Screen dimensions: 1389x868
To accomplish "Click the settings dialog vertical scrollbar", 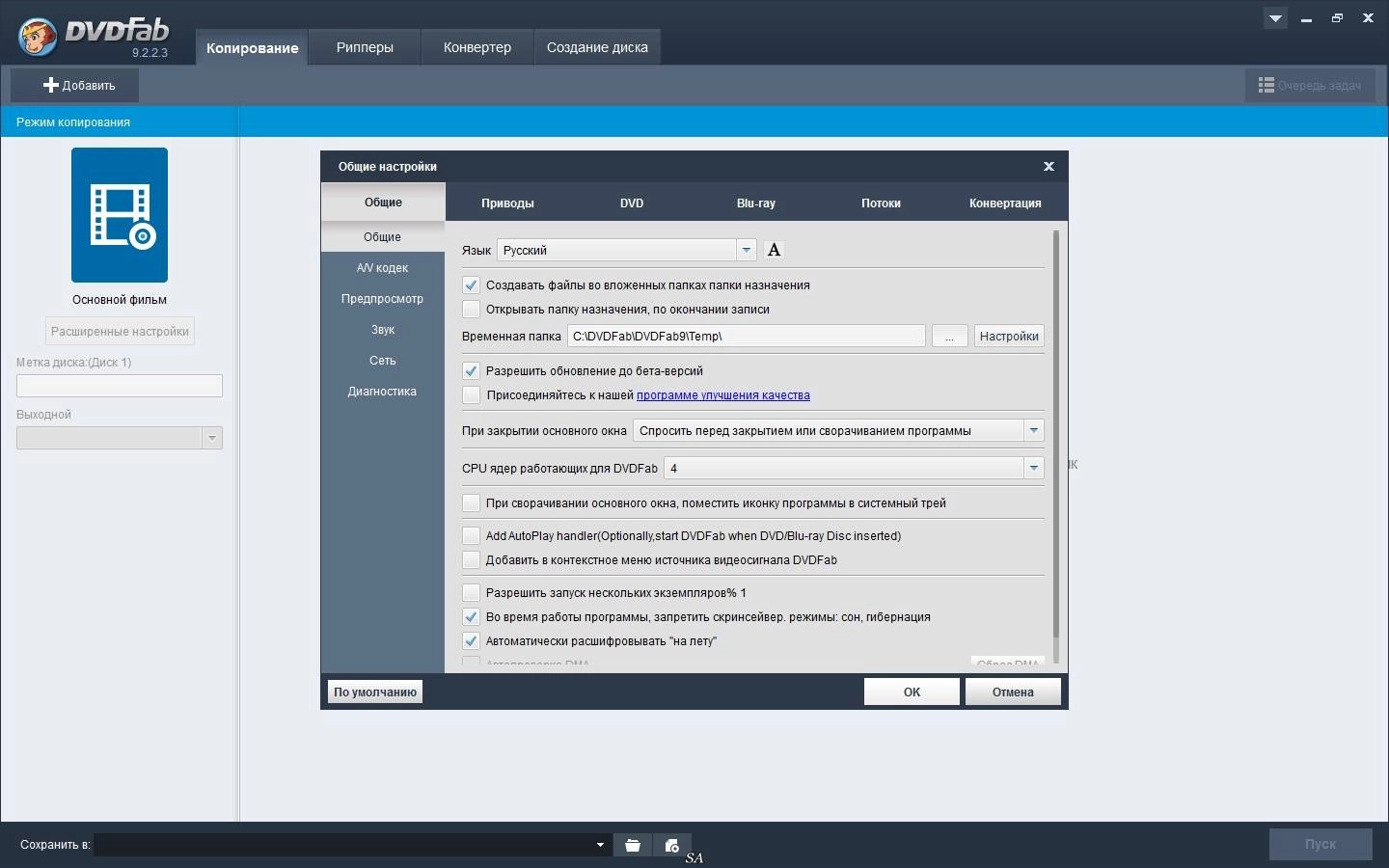I will click(1056, 434).
